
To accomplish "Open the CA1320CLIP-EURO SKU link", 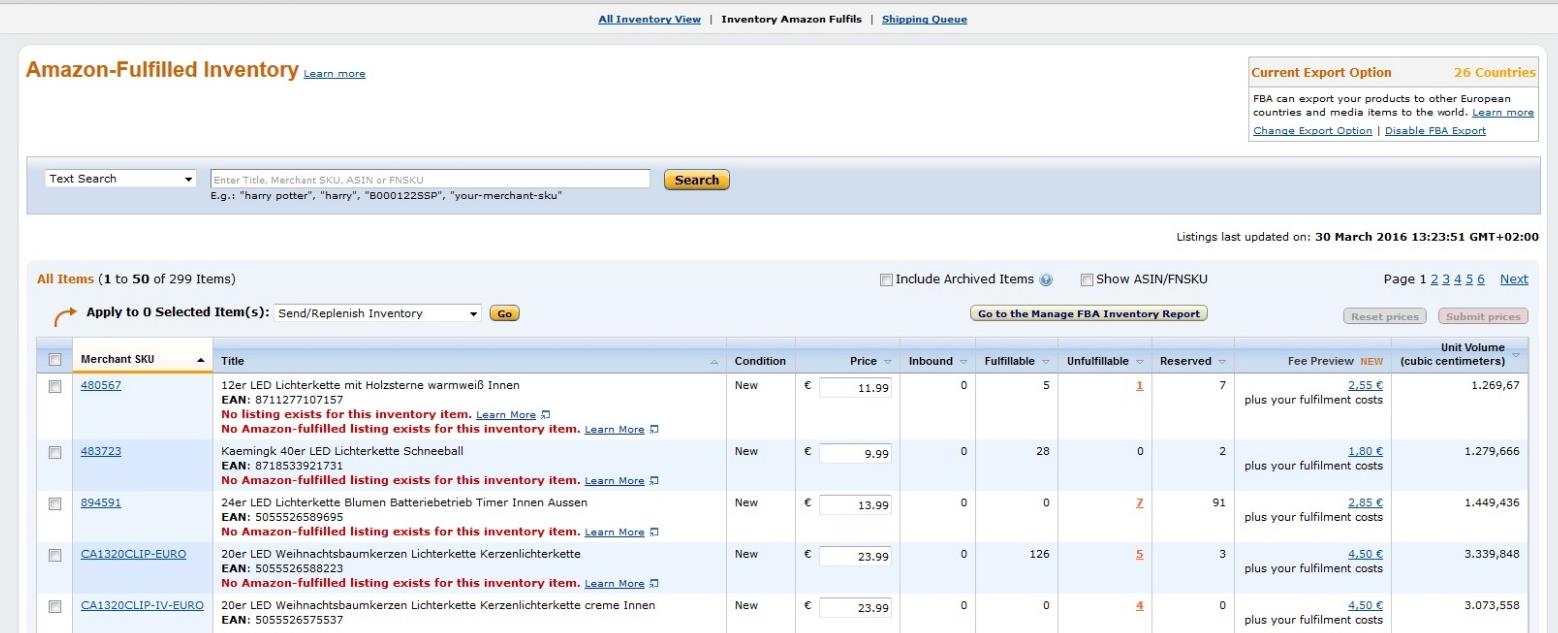I will (x=133, y=554).
